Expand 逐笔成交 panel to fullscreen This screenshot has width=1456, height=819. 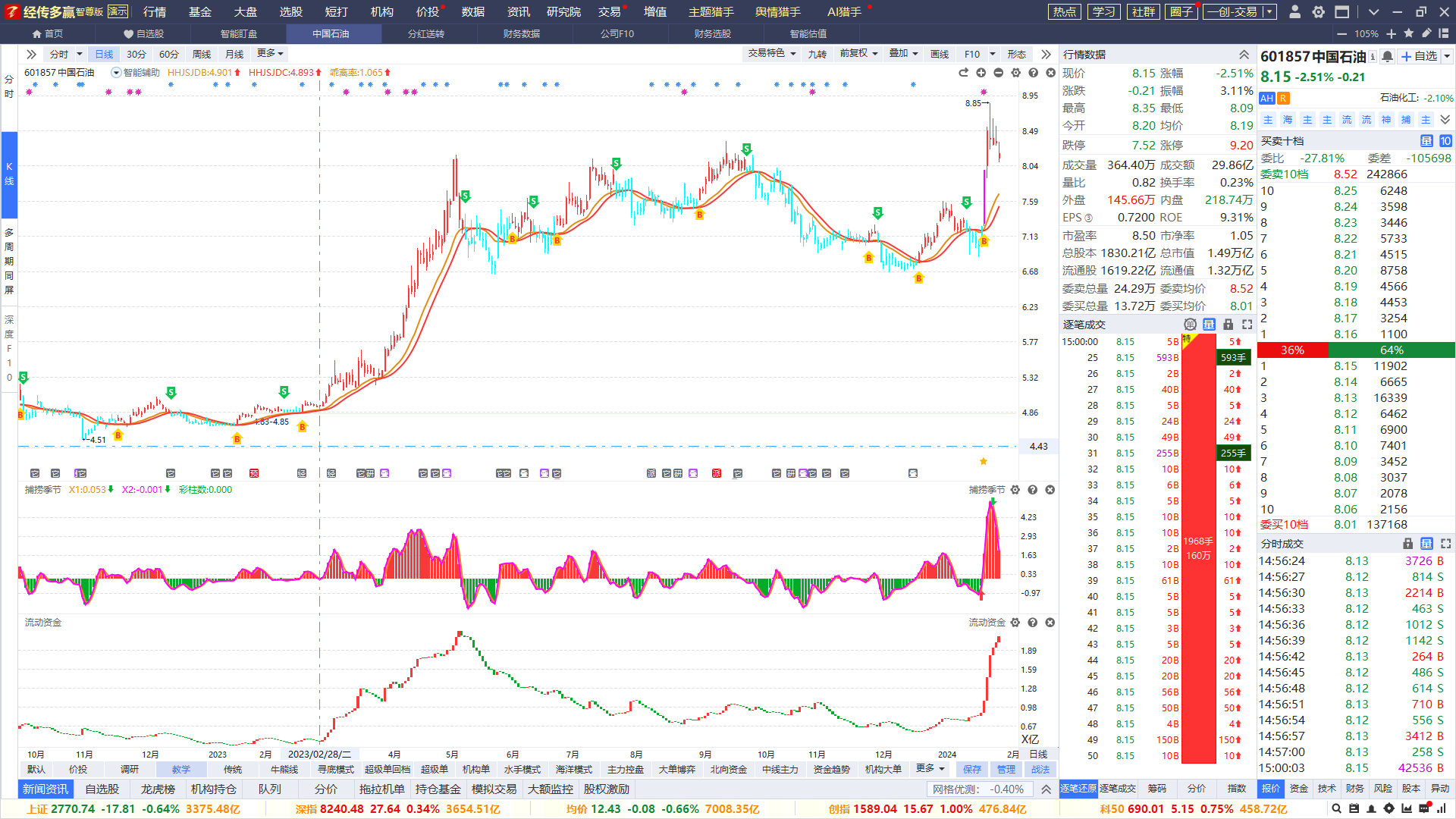click(x=1247, y=325)
